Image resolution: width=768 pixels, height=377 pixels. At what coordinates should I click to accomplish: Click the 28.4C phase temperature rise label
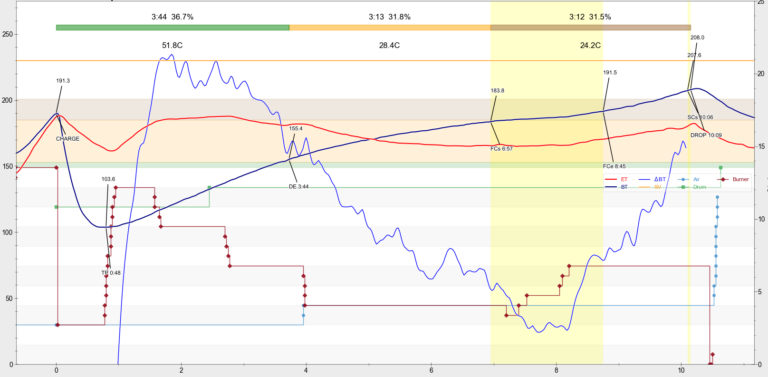point(390,46)
